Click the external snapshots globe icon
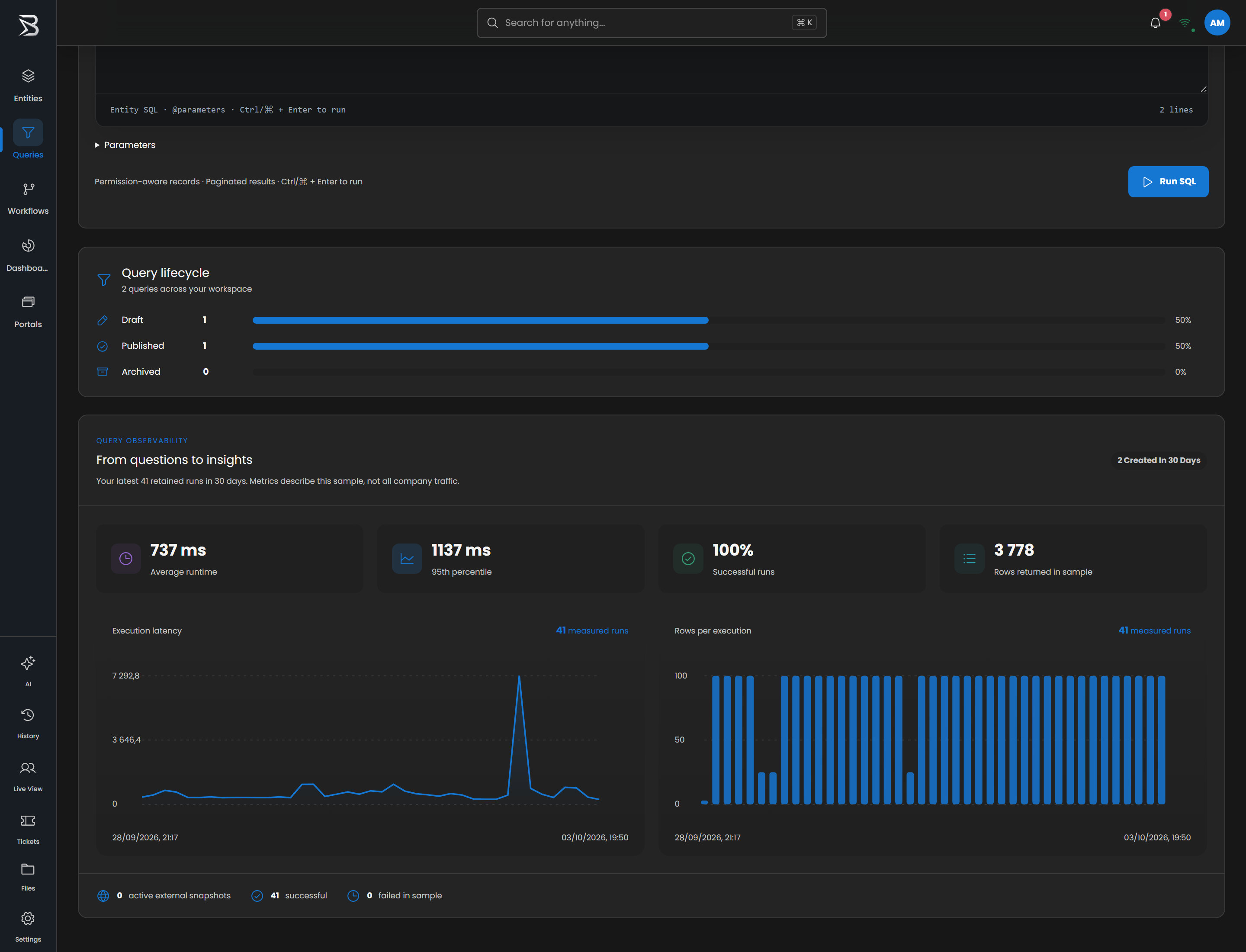The image size is (1246, 952). click(103, 896)
